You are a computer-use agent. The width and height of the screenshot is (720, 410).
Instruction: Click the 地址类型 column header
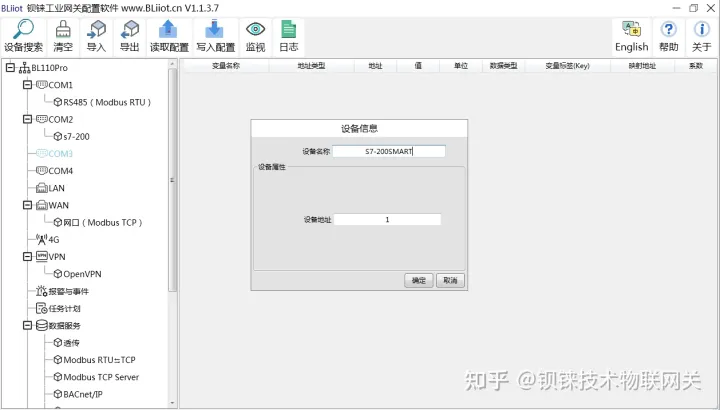311,66
